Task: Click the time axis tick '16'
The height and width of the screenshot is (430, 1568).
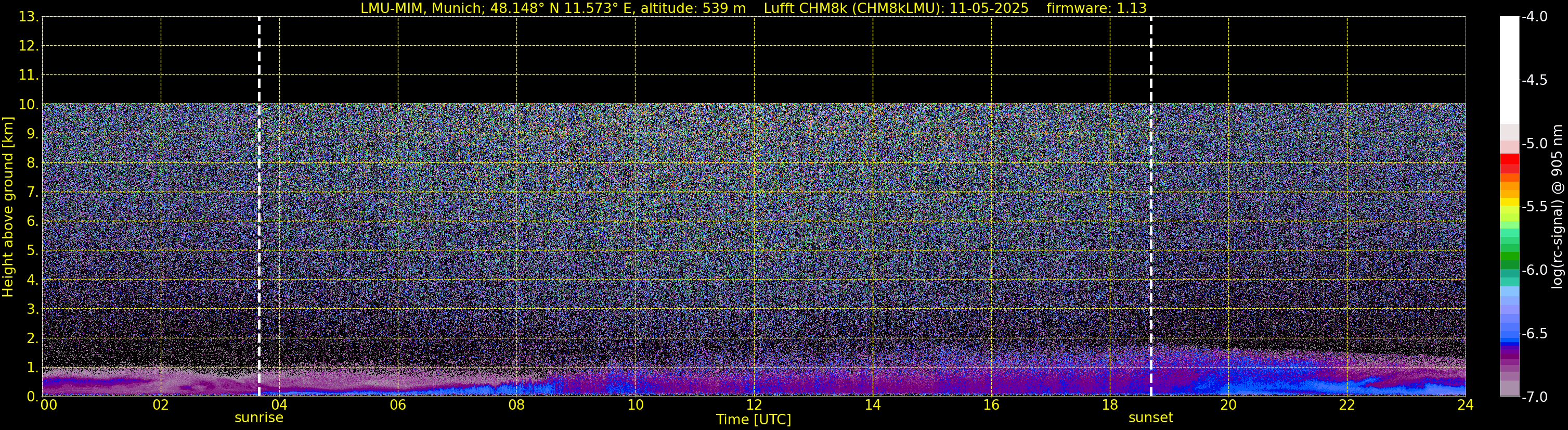Action: tap(992, 405)
